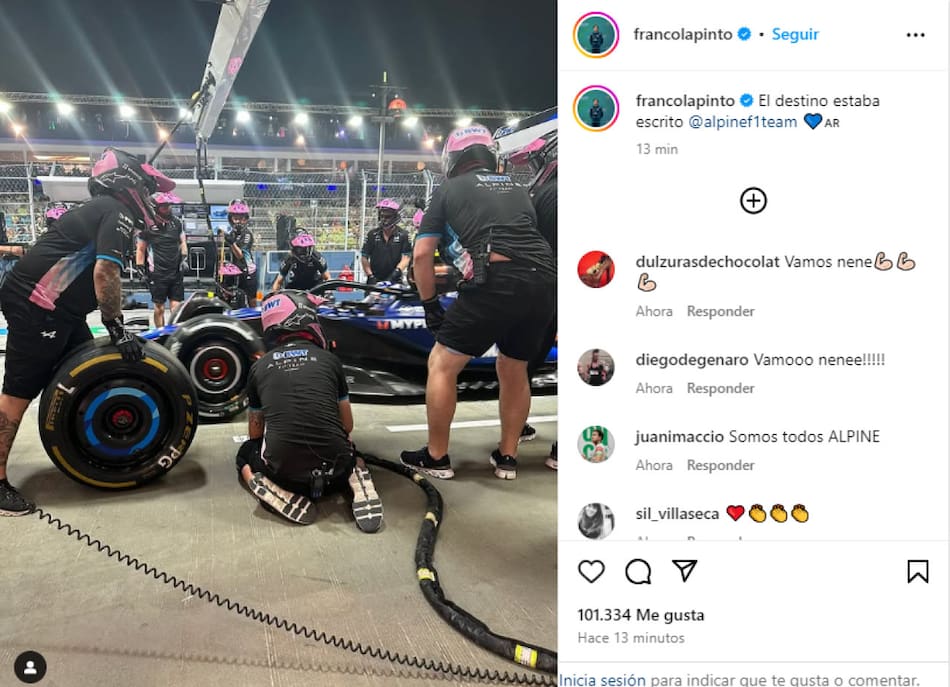This screenshot has width=950, height=687.
Task: Open dulzurasdechocolat's profile avatar
Action: pyautogui.click(x=596, y=269)
